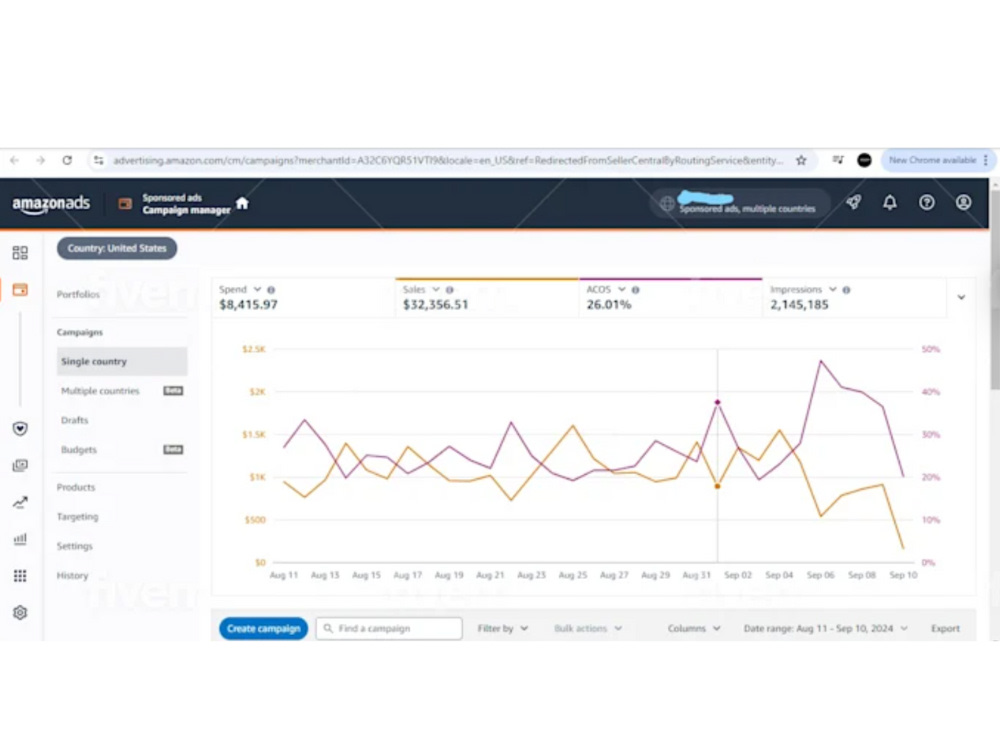1000x750 pixels.
Task: Click Create campaign button
Action: point(263,628)
